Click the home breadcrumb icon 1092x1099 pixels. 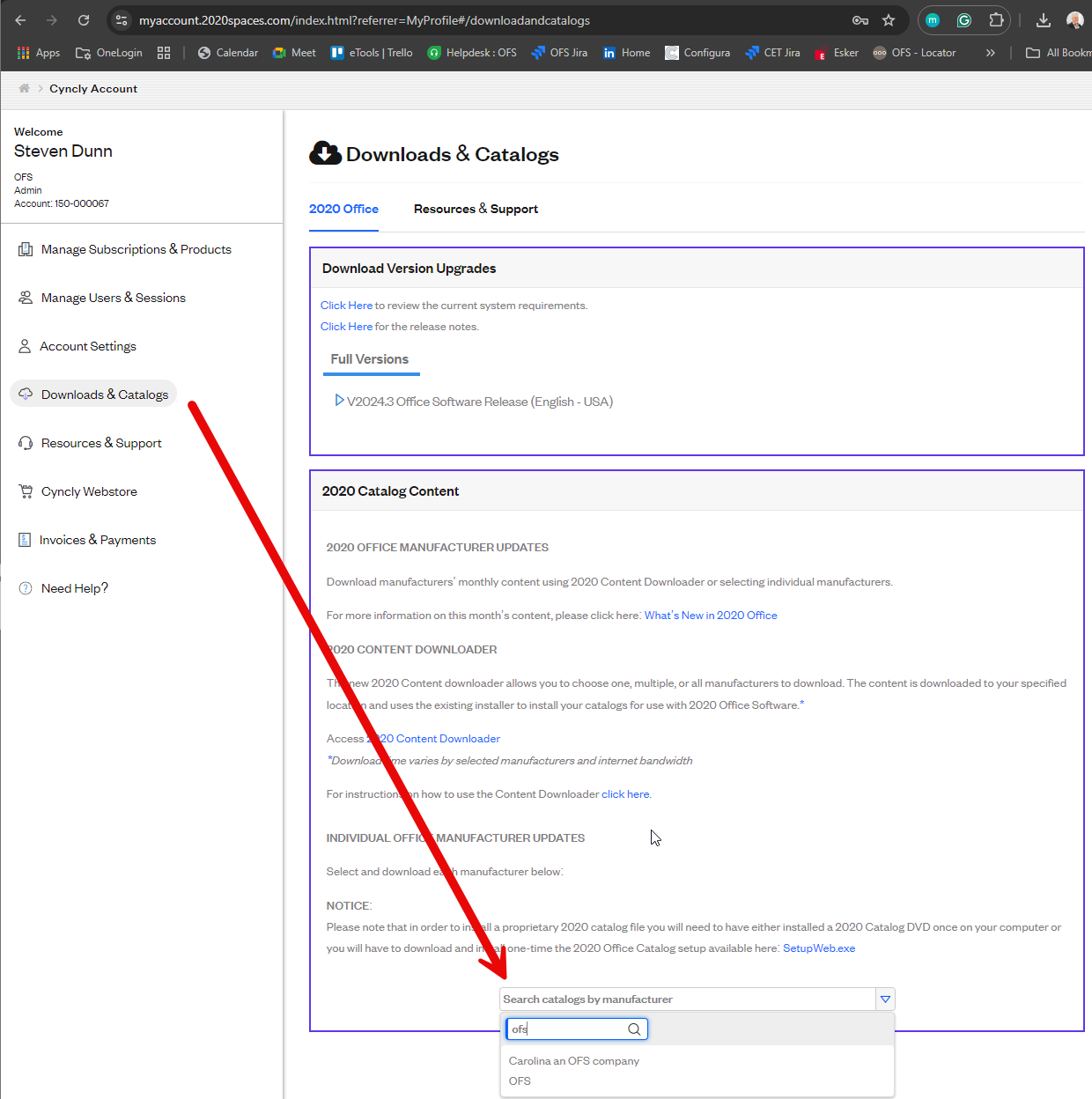pos(25,88)
